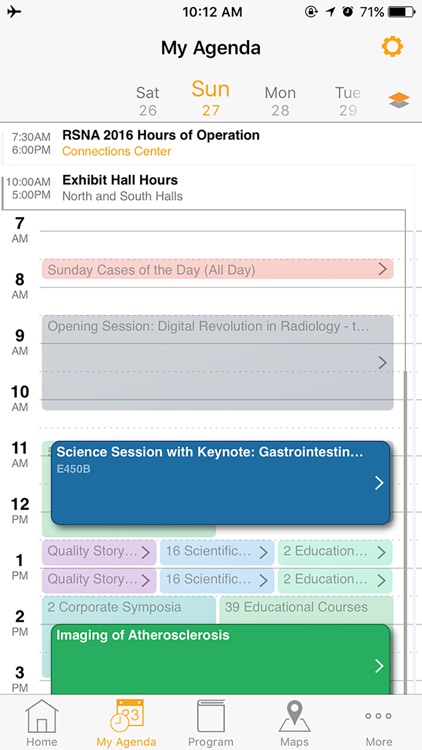The image size is (422, 750).
Task: Expand Sunday Cases of the Day chevron
Action: [382, 269]
